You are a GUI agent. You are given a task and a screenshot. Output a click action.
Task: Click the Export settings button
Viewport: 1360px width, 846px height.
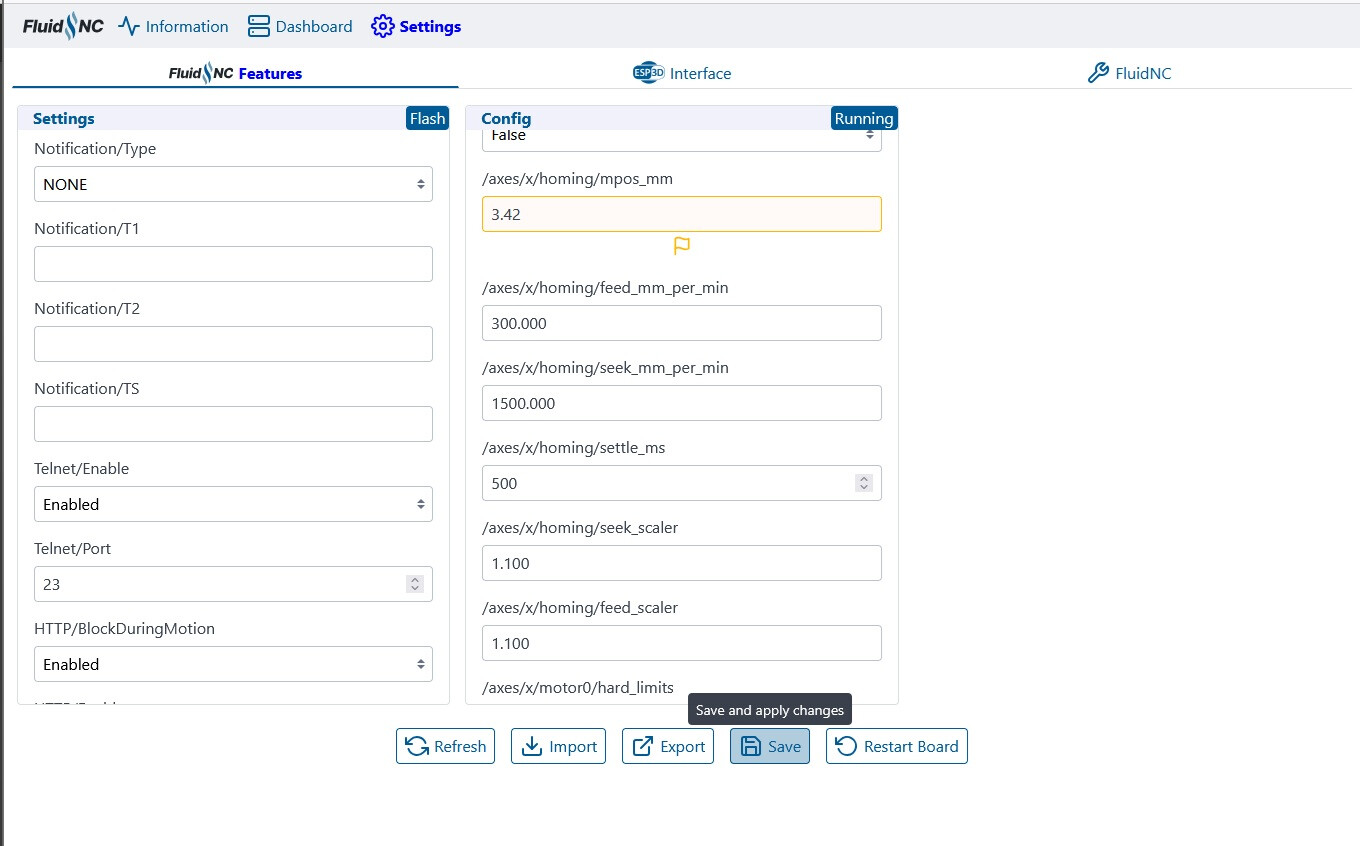pyautogui.click(x=668, y=746)
